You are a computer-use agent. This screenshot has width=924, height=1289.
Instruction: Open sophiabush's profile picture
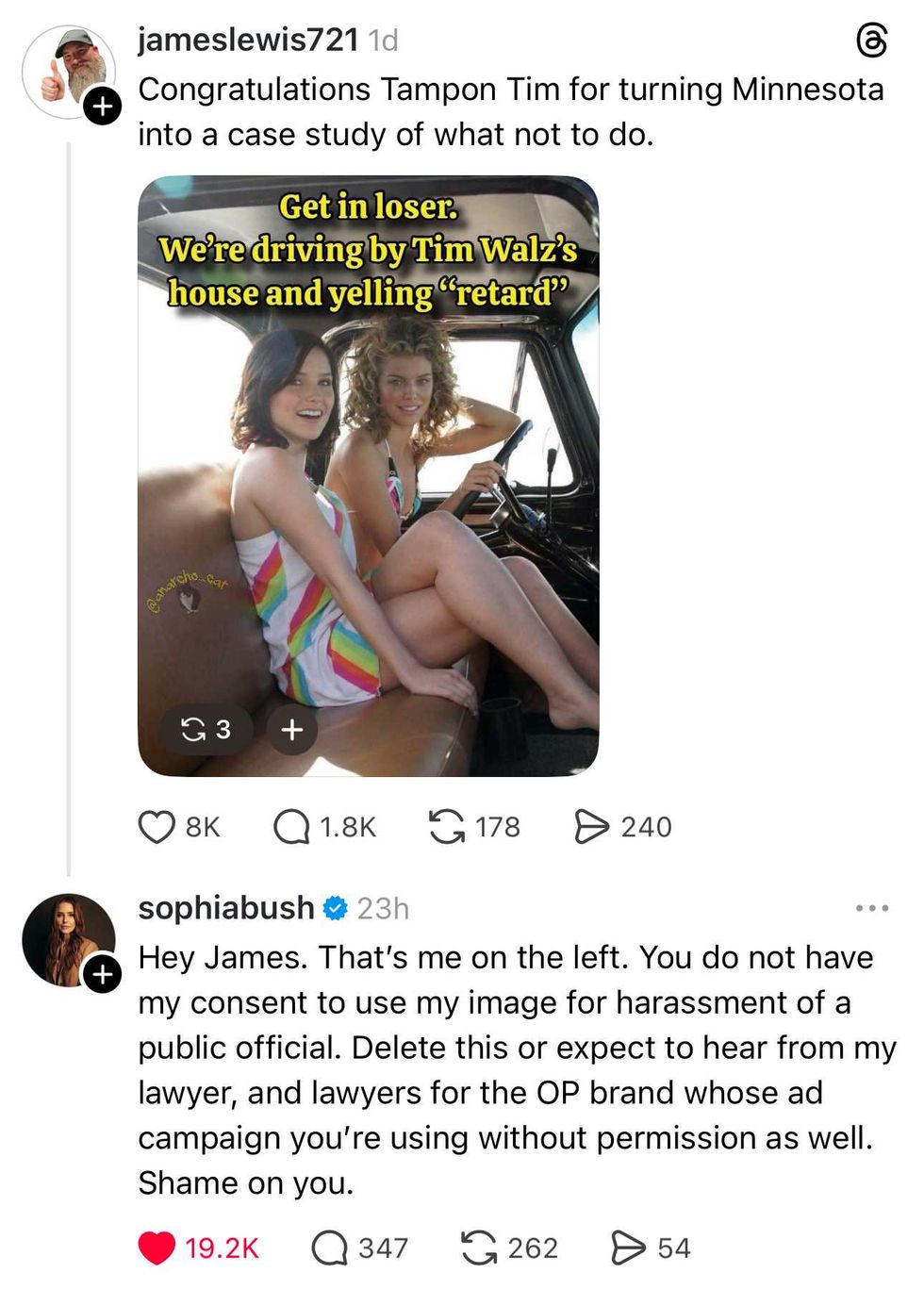[x=68, y=939]
